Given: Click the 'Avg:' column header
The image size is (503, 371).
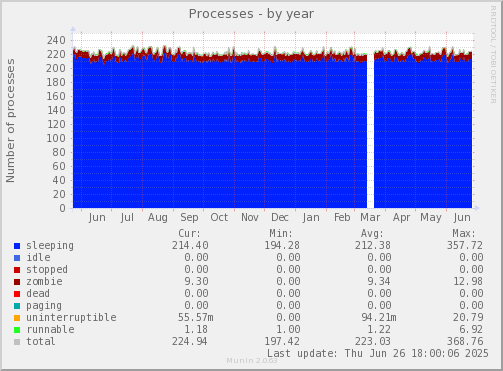Looking at the screenshot, I should point(372,233).
